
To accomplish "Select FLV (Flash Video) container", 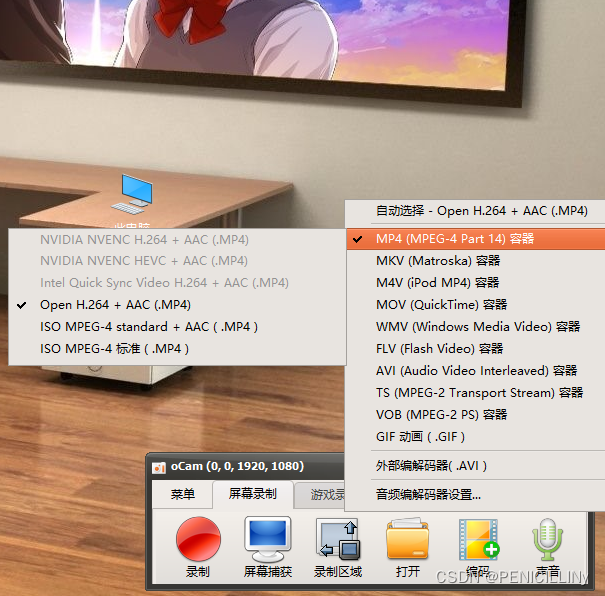I will (476, 349).
